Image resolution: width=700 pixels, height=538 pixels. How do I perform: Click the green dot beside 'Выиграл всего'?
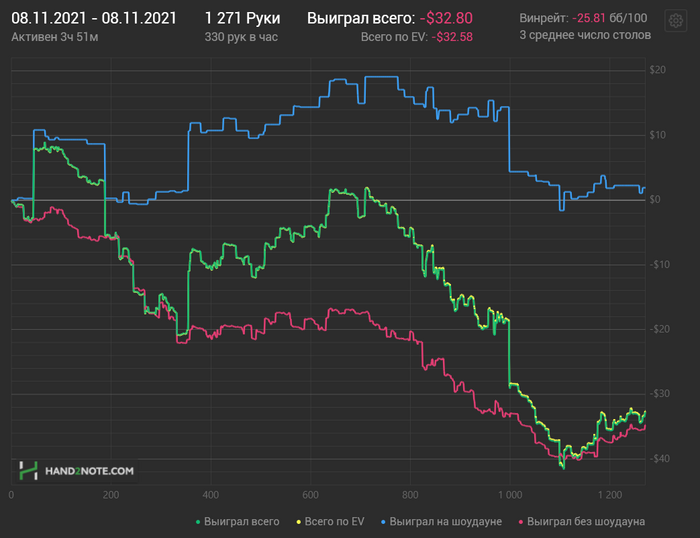pyautogui.click(x=198, y=522)
